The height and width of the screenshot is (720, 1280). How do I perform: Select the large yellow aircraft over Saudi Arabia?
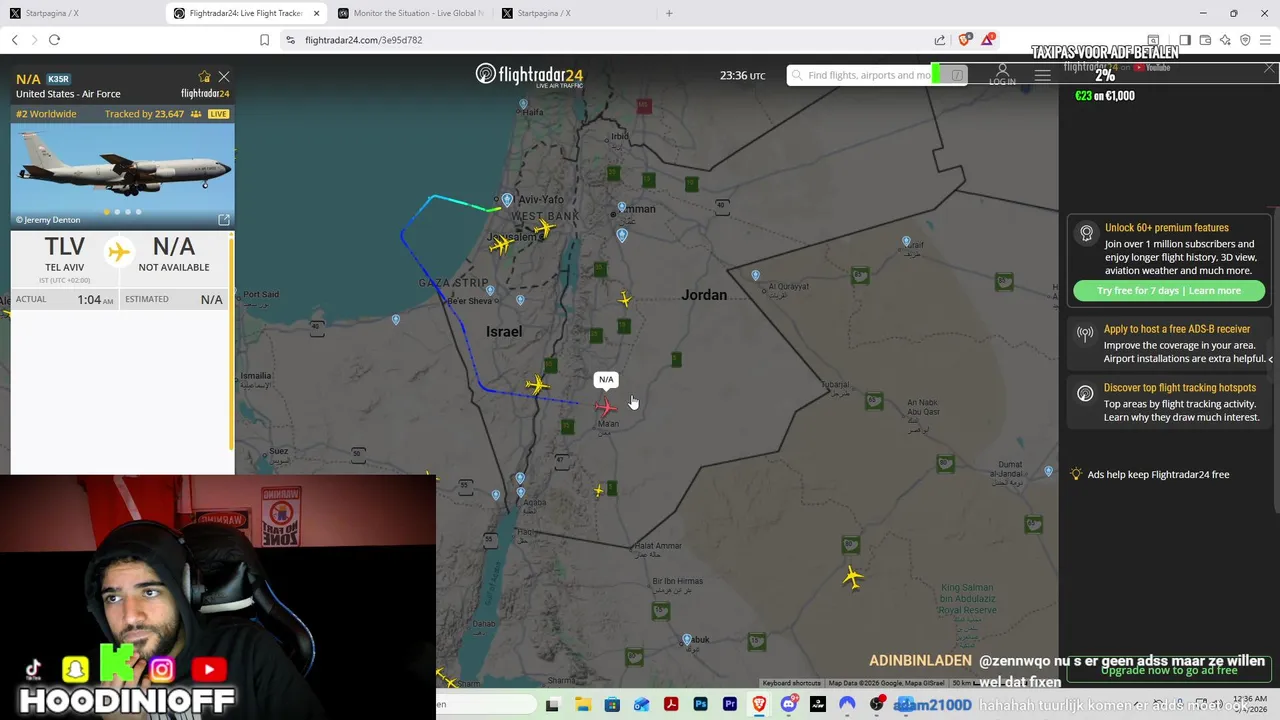tap(852, 577)
